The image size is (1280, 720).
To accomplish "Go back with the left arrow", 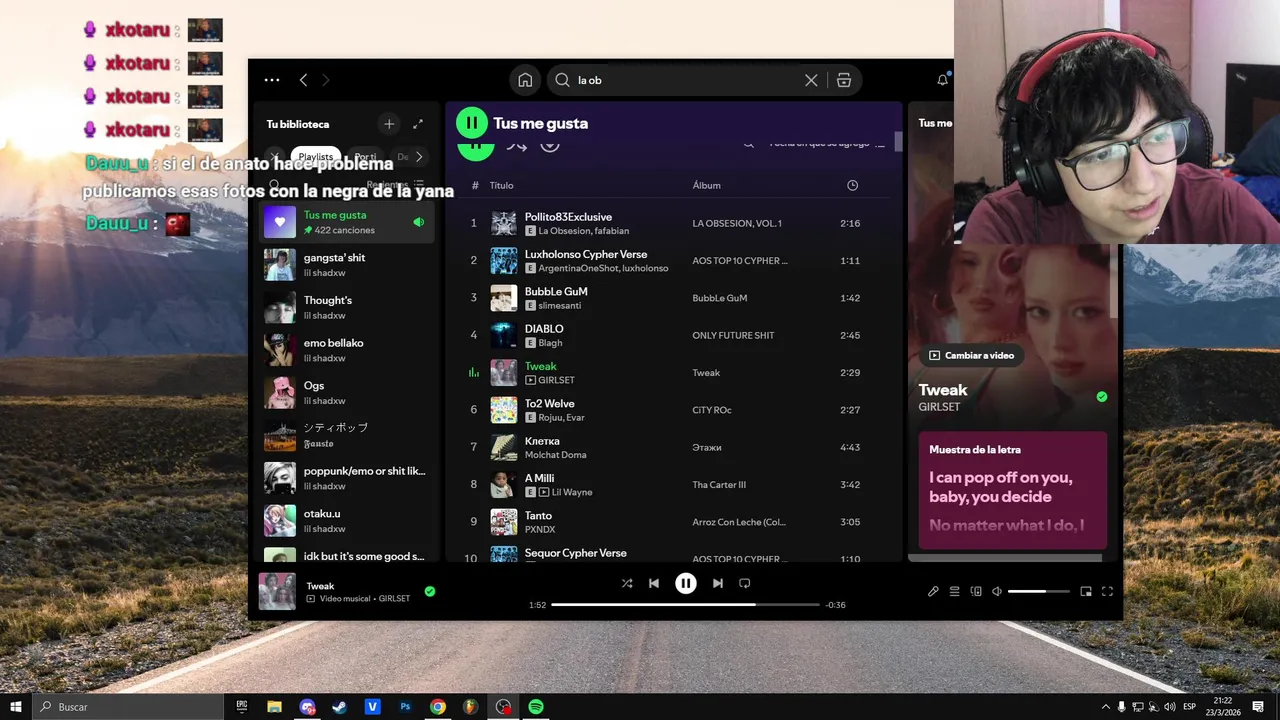I will [303, 80].
